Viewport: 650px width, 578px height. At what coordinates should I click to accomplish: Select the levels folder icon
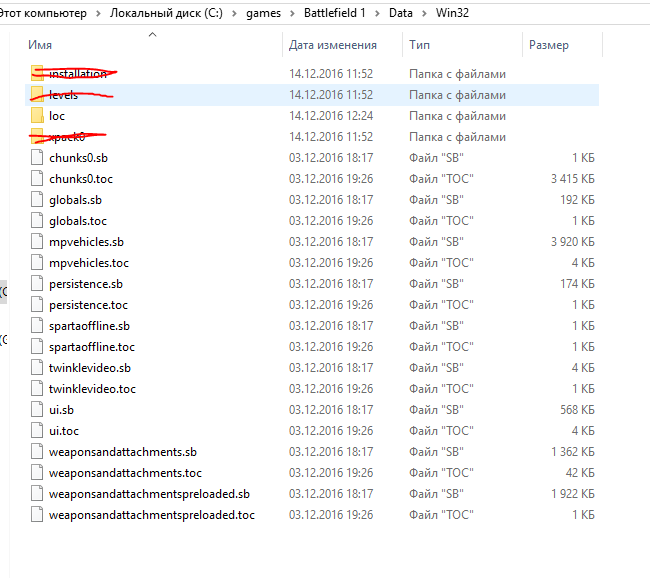pos(37,94)
